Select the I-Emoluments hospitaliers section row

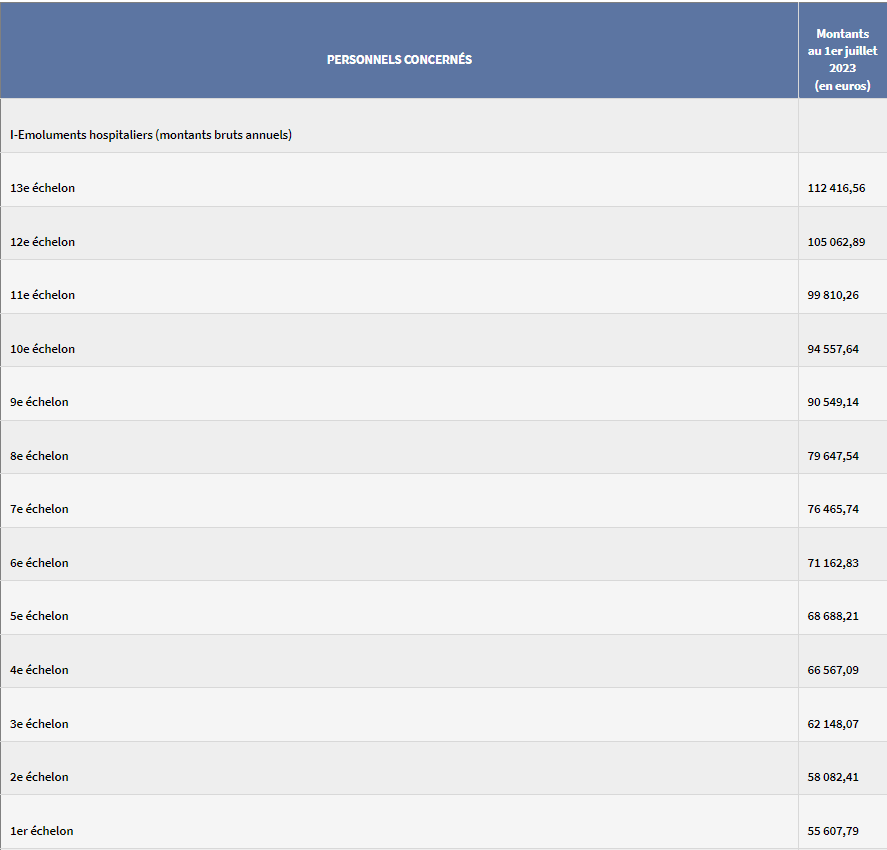point(151,135)
